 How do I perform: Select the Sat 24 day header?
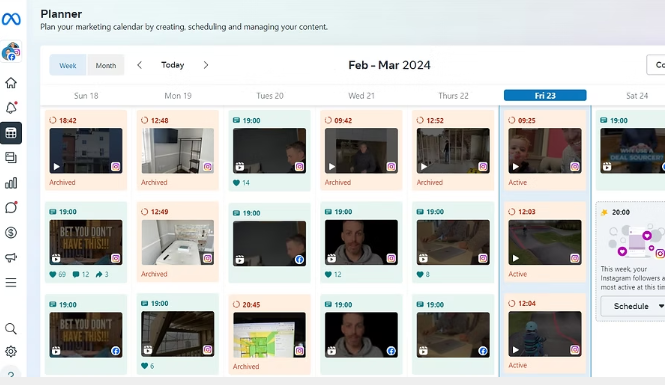pos(637,96)
